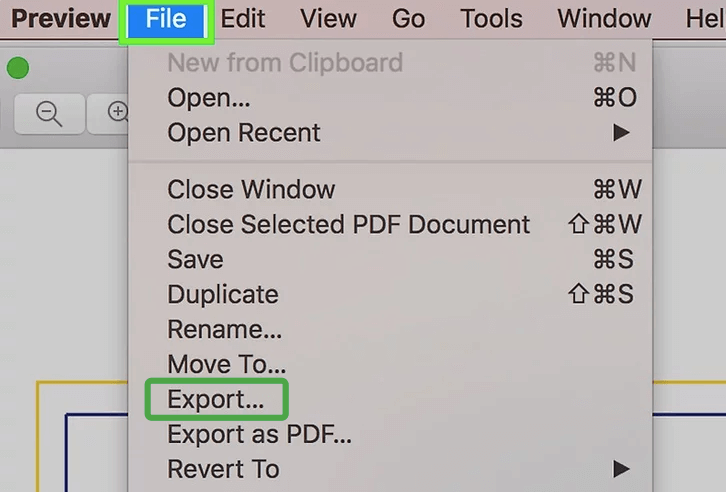Viewport: 726px width, 492px height.
Task: Choose Save from the File menu
Action: [x=195, y=259]
